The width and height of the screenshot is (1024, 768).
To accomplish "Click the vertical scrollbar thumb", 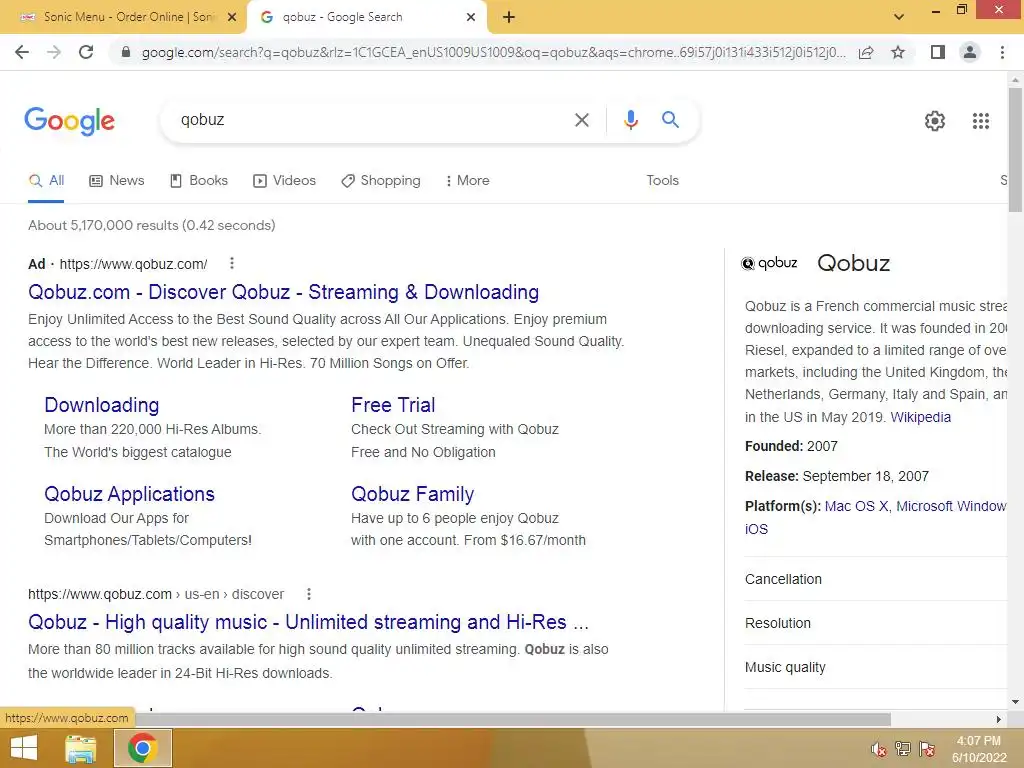I will pos(1015,150).
